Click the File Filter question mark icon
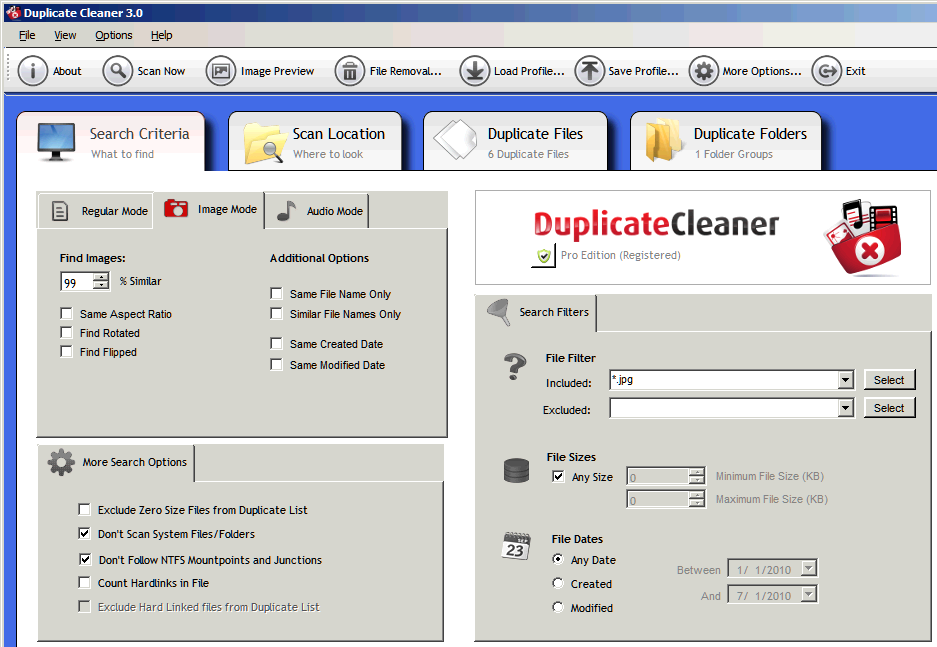Screen dimensions: 937x647 pos(515,366)
